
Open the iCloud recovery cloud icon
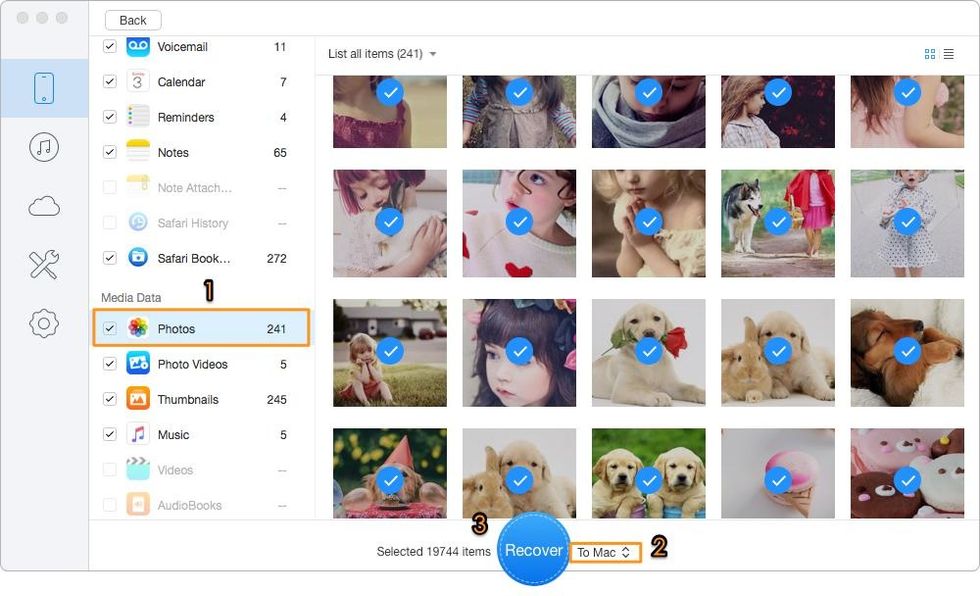(44, 206)
